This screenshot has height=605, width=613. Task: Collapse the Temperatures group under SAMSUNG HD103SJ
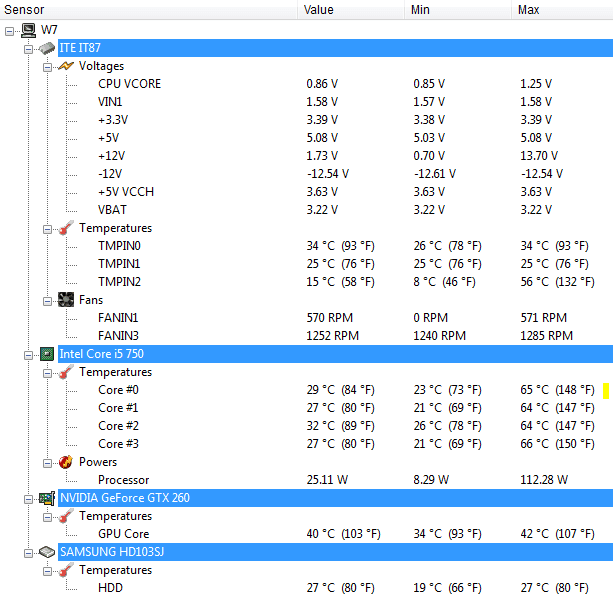tap(47, 571)
